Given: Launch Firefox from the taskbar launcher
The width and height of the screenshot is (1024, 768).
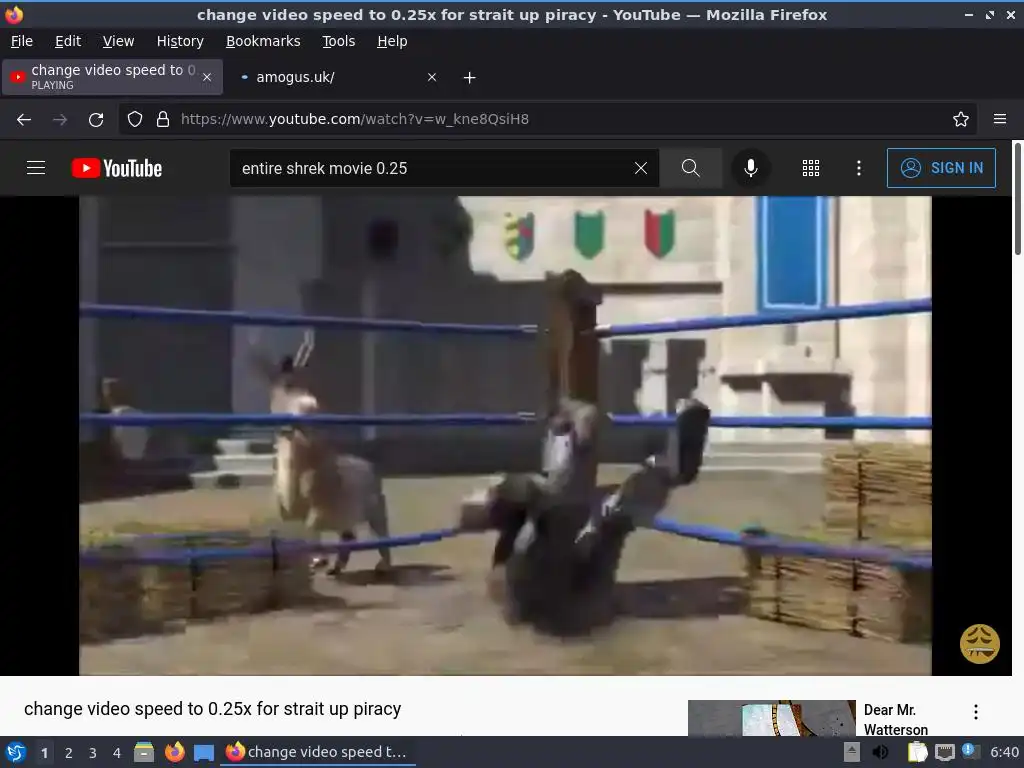Looking at the screenshot, I should [174, 752].
